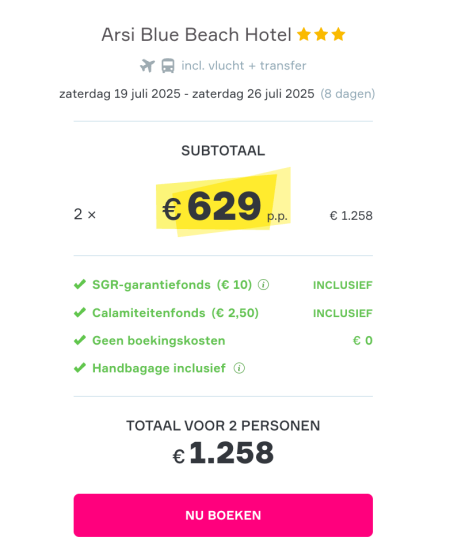Click the €1.258 total price
This screenshot has width=450, height=549.
tap(223, 453)
